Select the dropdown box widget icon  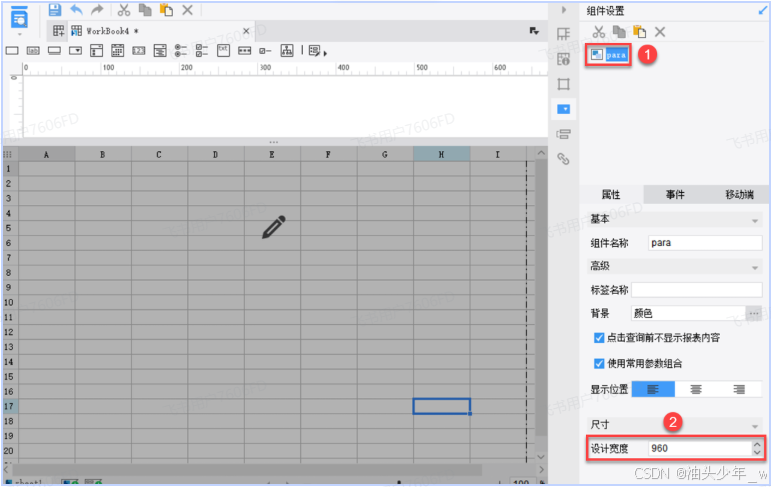coord(75,50)
